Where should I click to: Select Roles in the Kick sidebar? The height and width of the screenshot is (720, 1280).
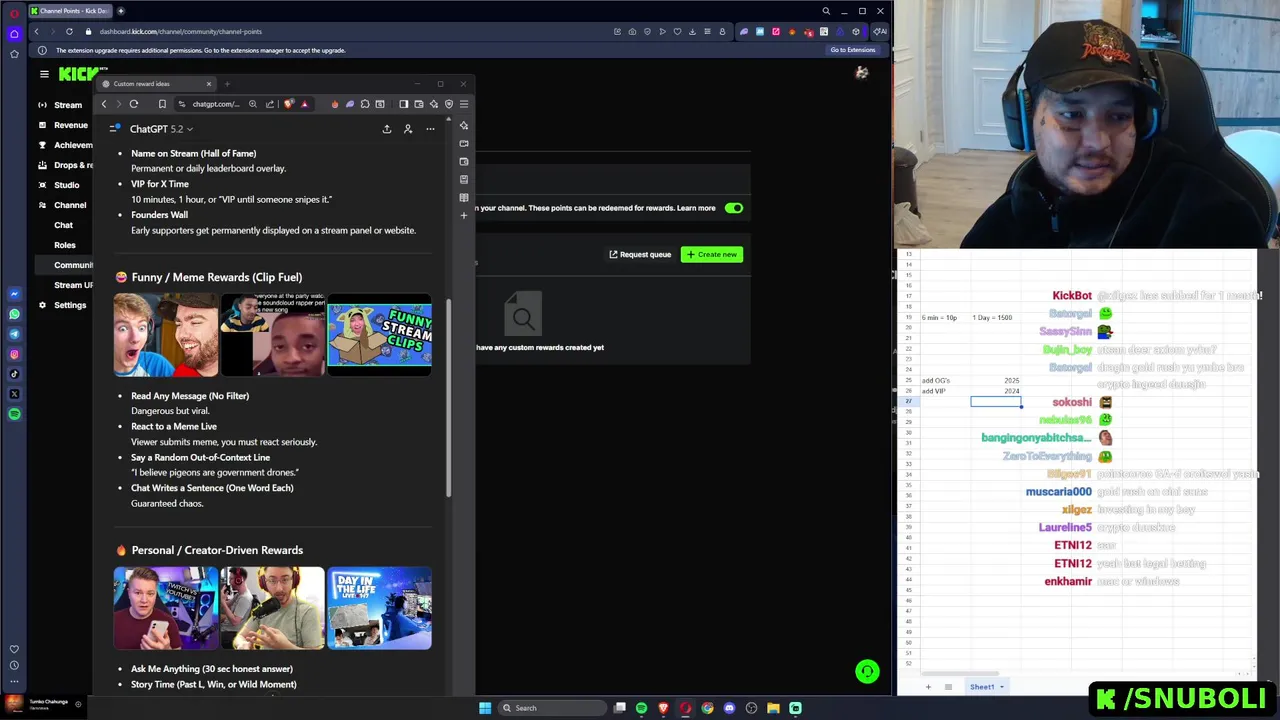click(65, 245)
